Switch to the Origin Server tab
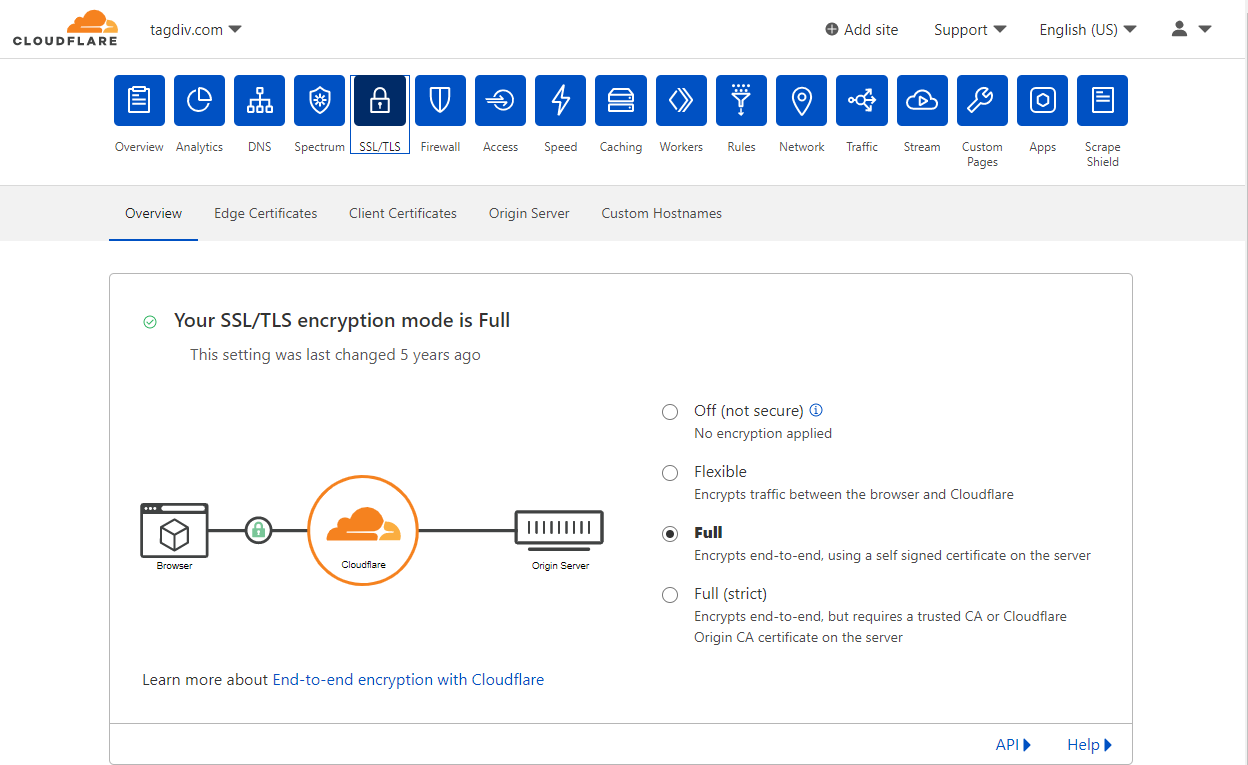1248x765 pixels. click(529, 213)
